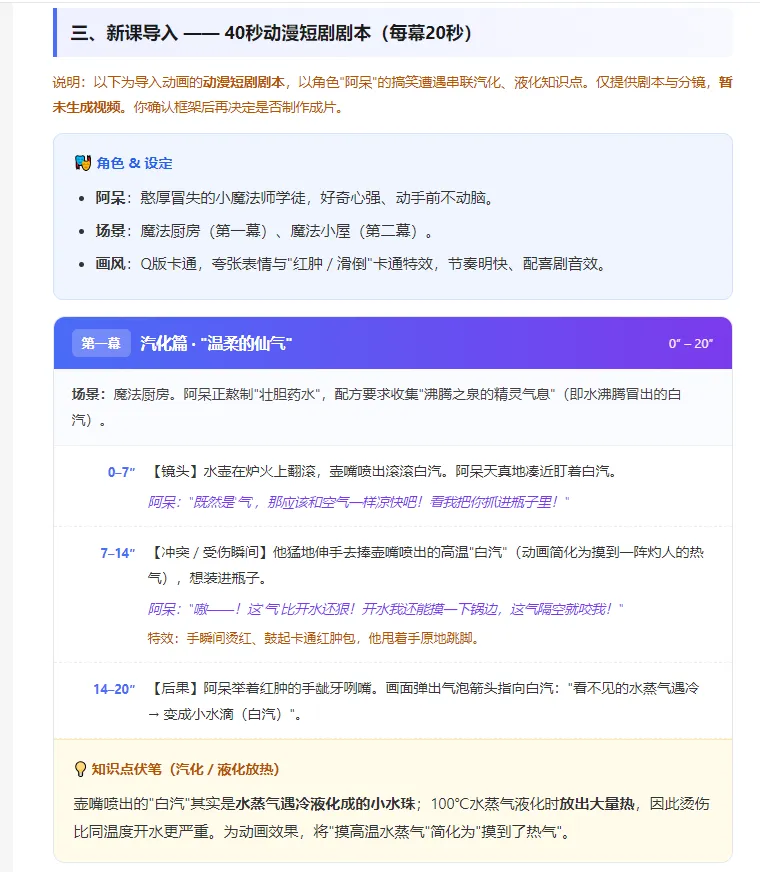Click the bold text 水蒸气遇冷液化成的小水珠
Image resolution: width=760 pixels, height=872 pixels.
325,804
